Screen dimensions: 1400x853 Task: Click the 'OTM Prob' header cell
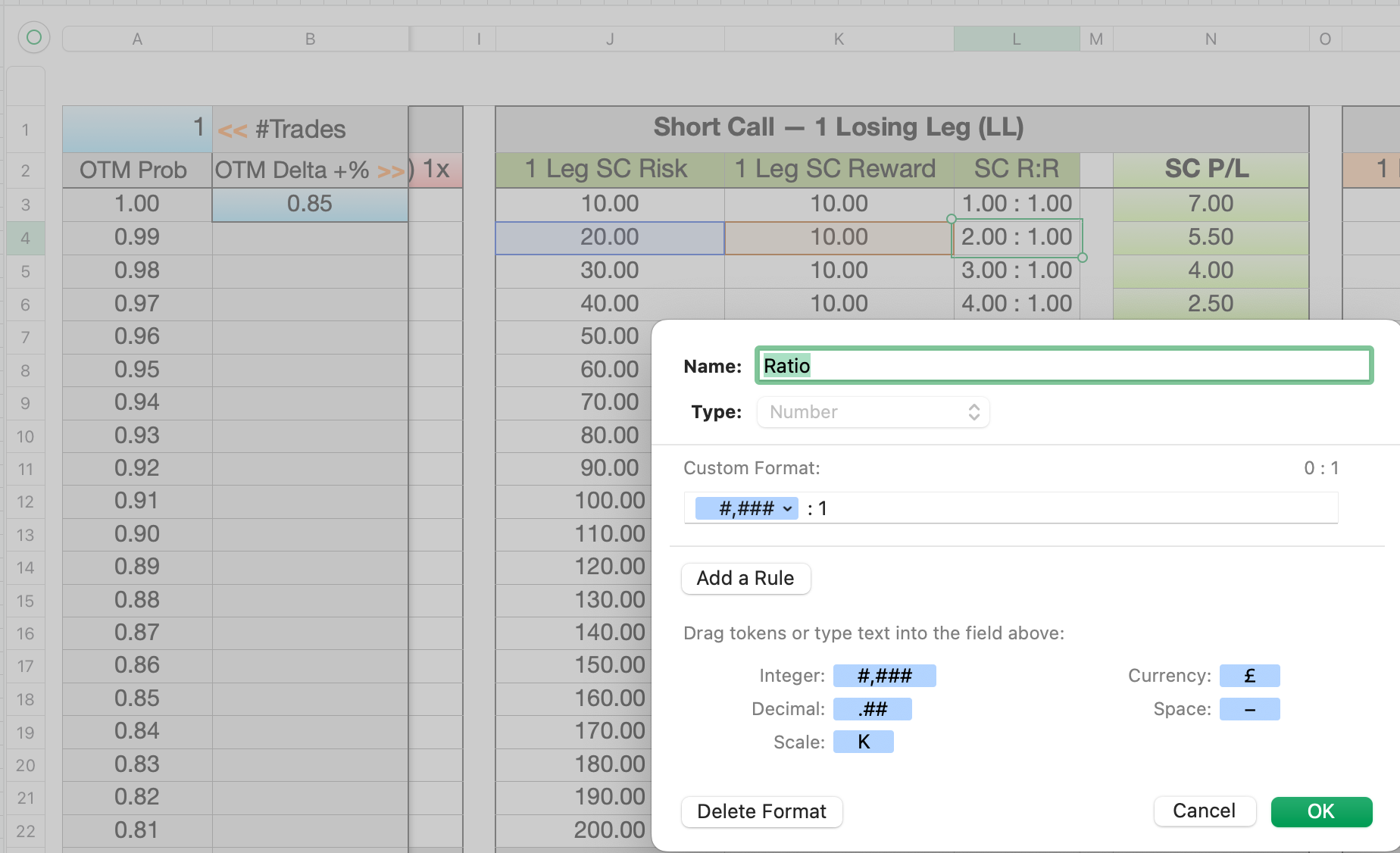(x=137, y=170)
